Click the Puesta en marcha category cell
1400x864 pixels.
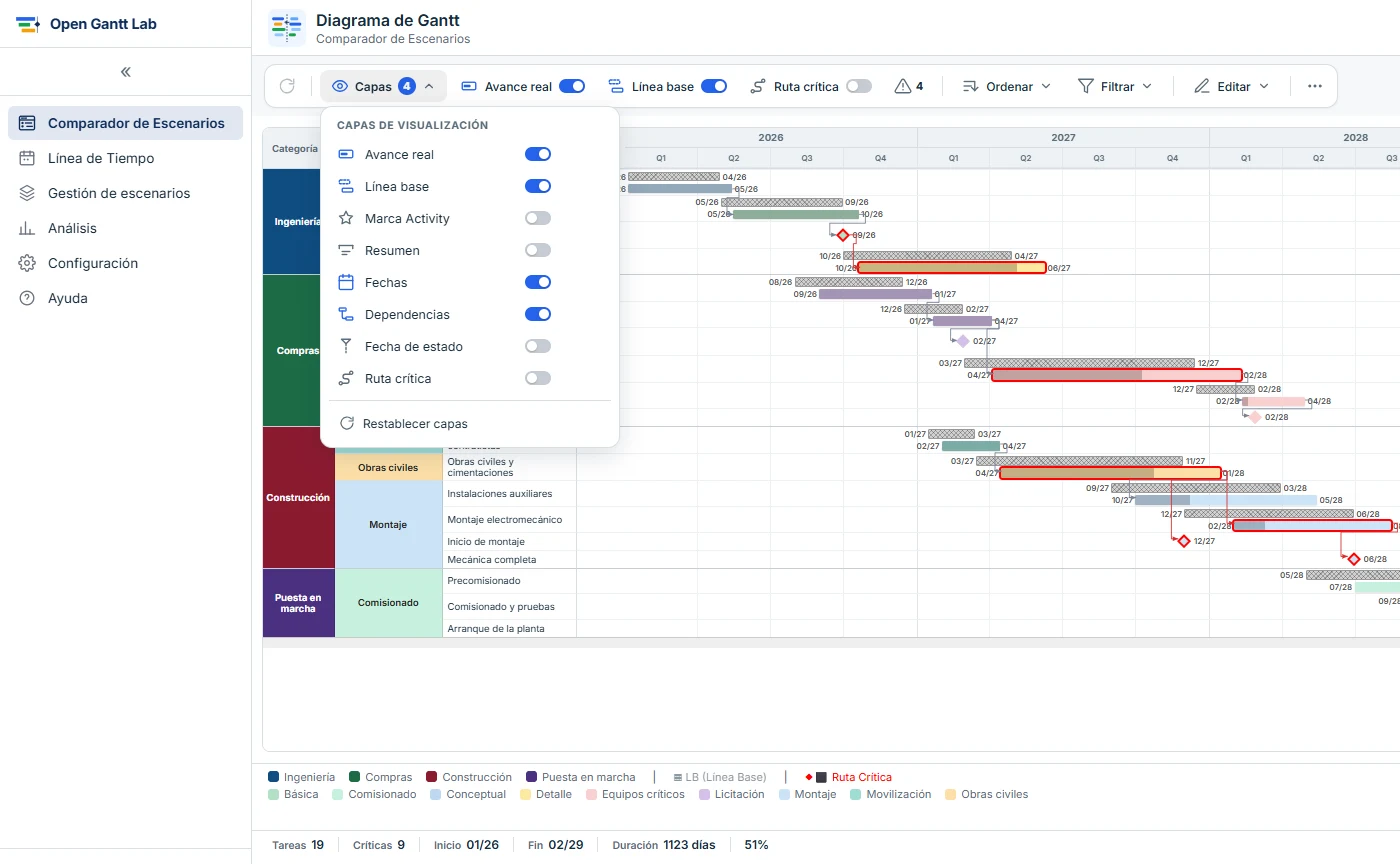click(x=298, y=603)
